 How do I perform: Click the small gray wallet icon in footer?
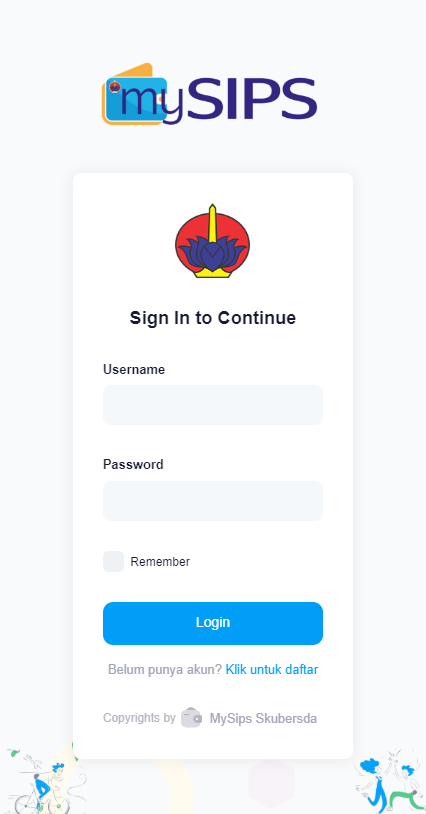(x=191, y=717)
